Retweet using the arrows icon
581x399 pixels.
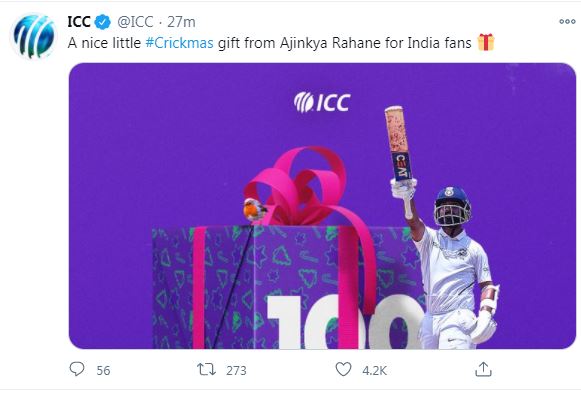tap(206, 369)
